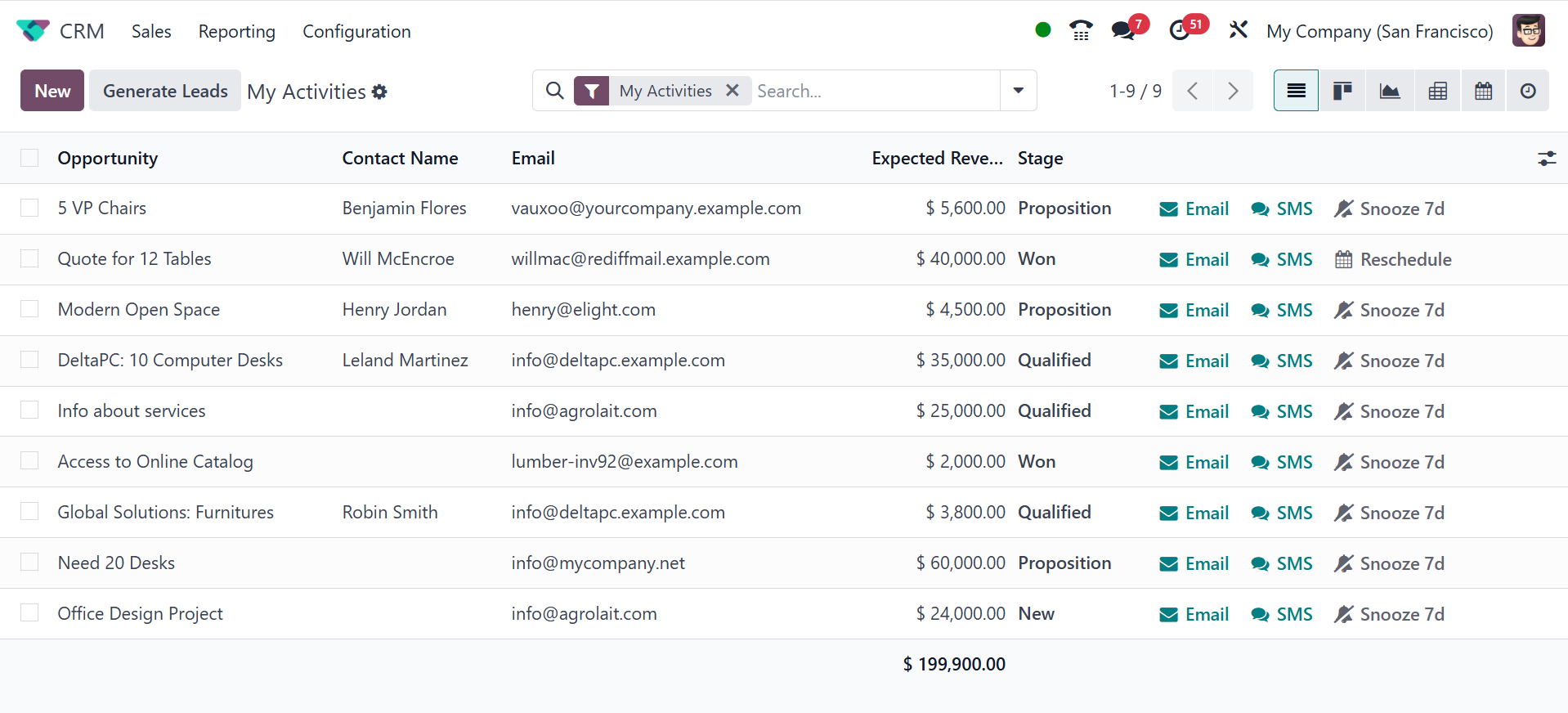
Task: Toggle the select-all header checkbox
Action: 29,158
